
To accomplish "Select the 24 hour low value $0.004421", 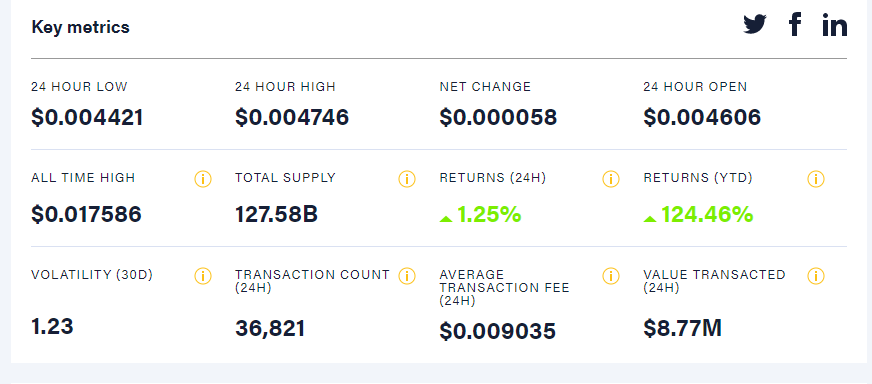I will tap(87, 117).
